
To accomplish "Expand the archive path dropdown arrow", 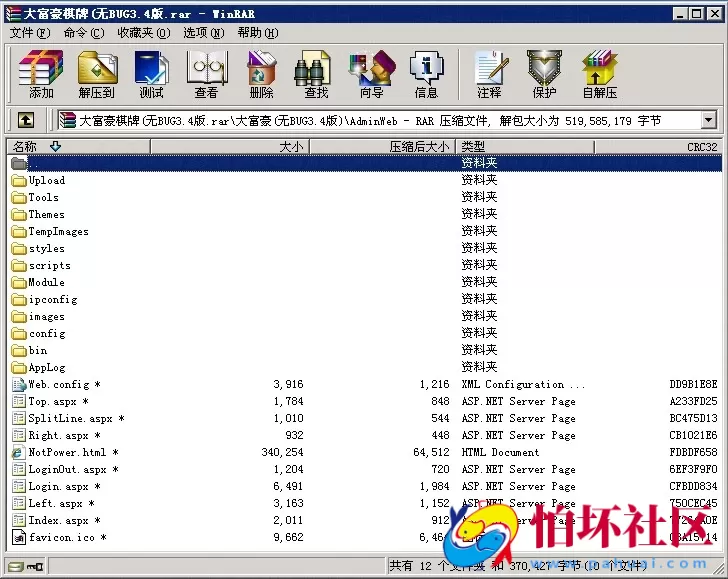I will 708,120.
